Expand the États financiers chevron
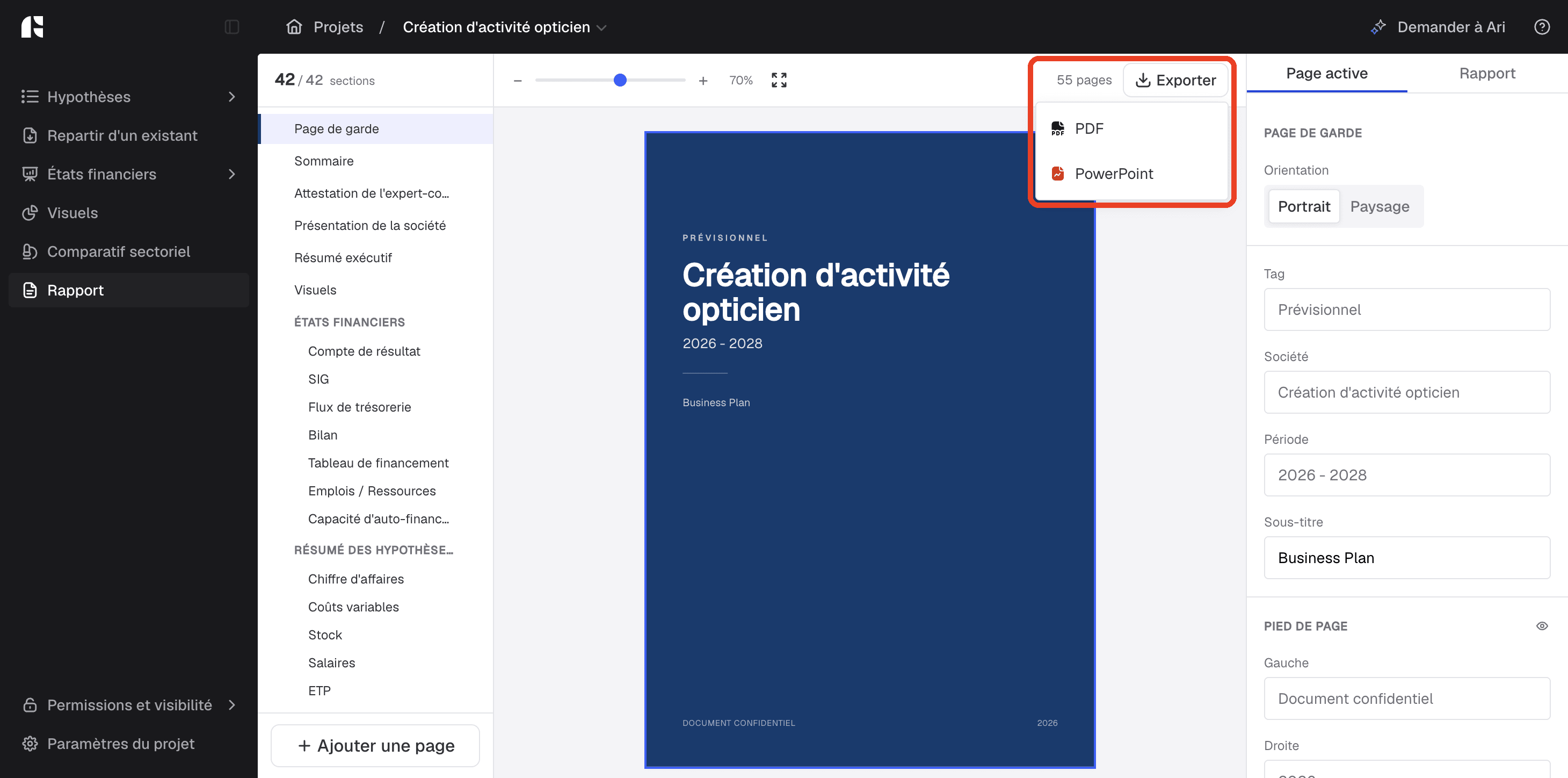This screenshot has height=778, width=1568. (x=232, y=174)
